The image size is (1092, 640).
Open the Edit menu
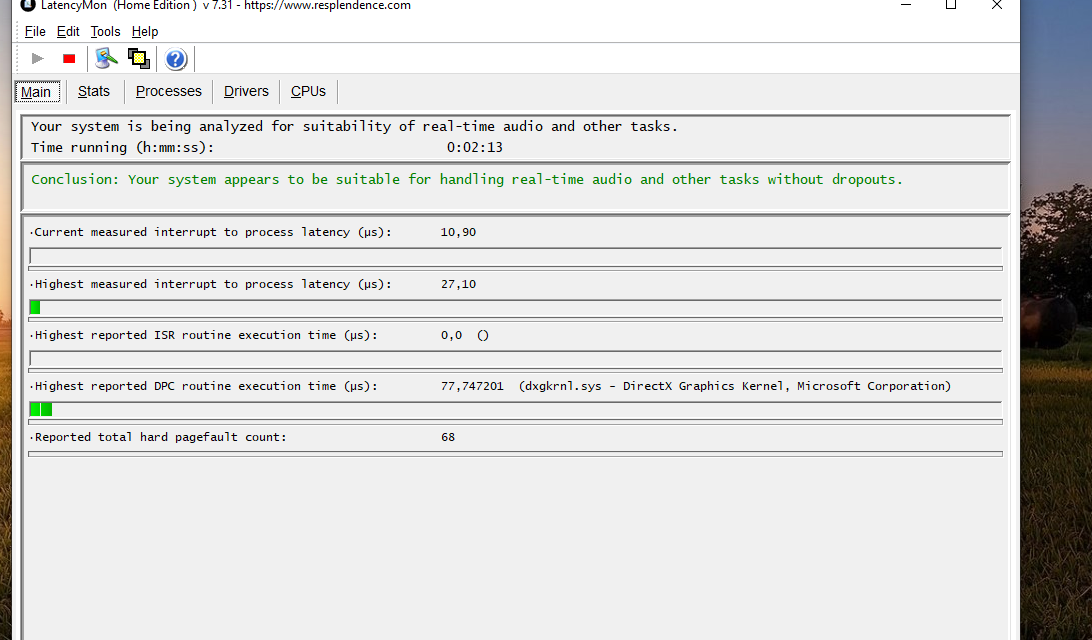coord(68,31)
